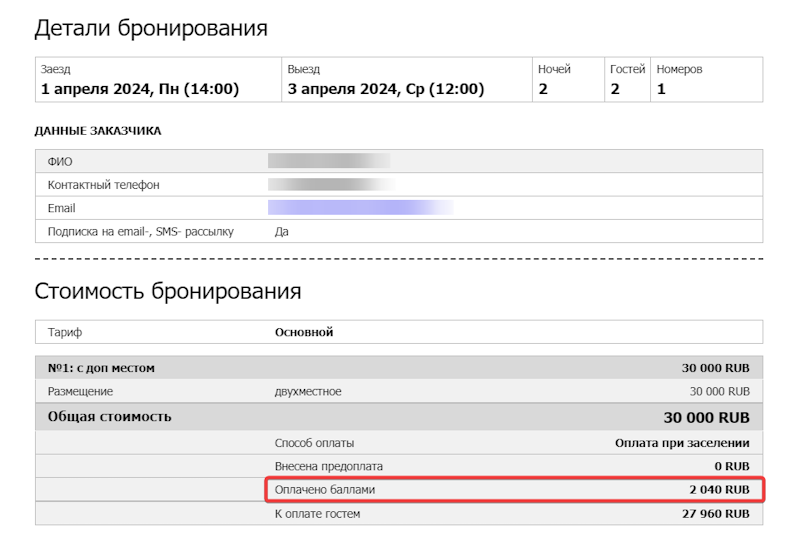Click prepayment amount '0 RUB'

point(732,467)
